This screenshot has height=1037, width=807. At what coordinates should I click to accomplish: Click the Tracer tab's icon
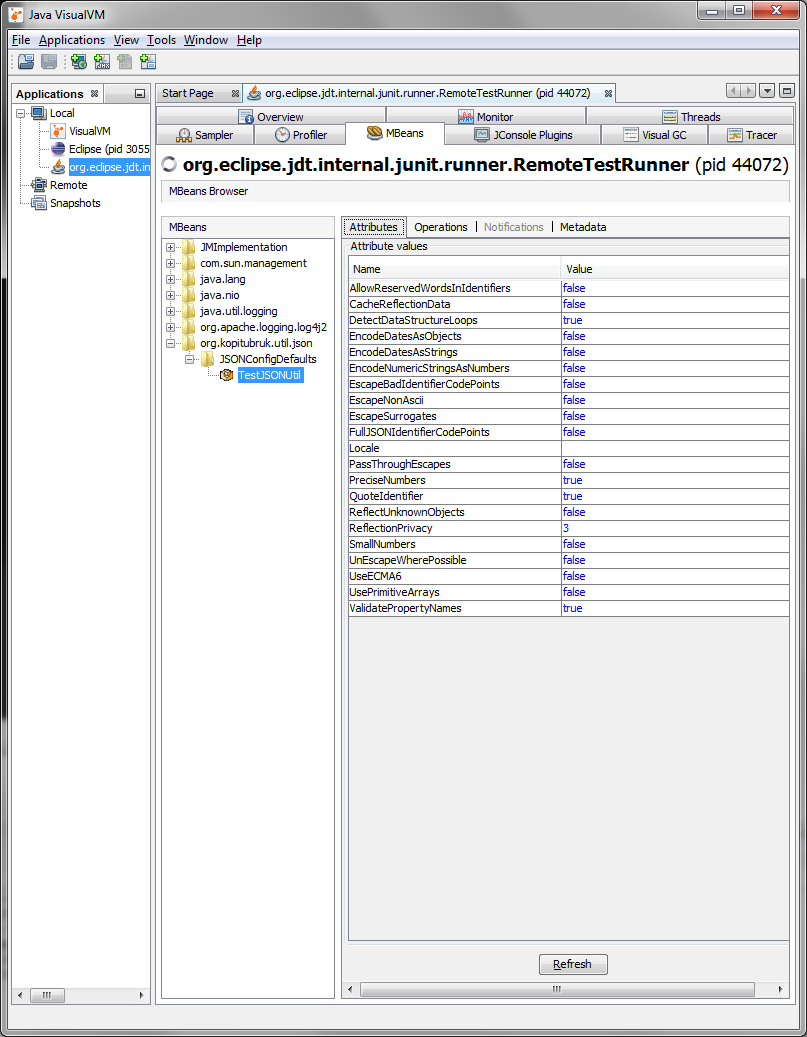tap(735, 135)
